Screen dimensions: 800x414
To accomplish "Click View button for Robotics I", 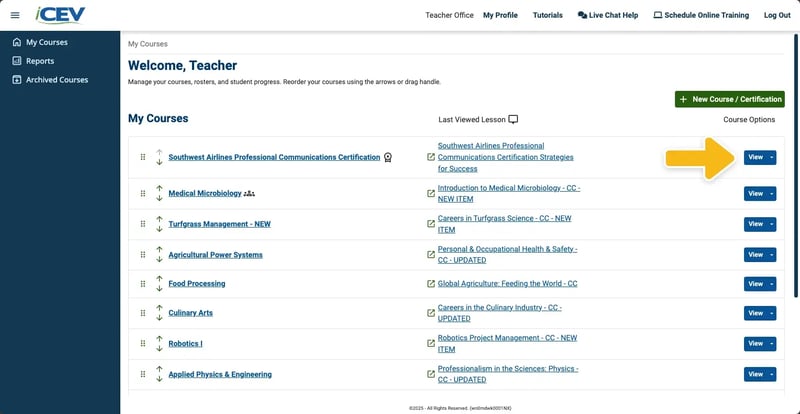I will click(756, 344).
